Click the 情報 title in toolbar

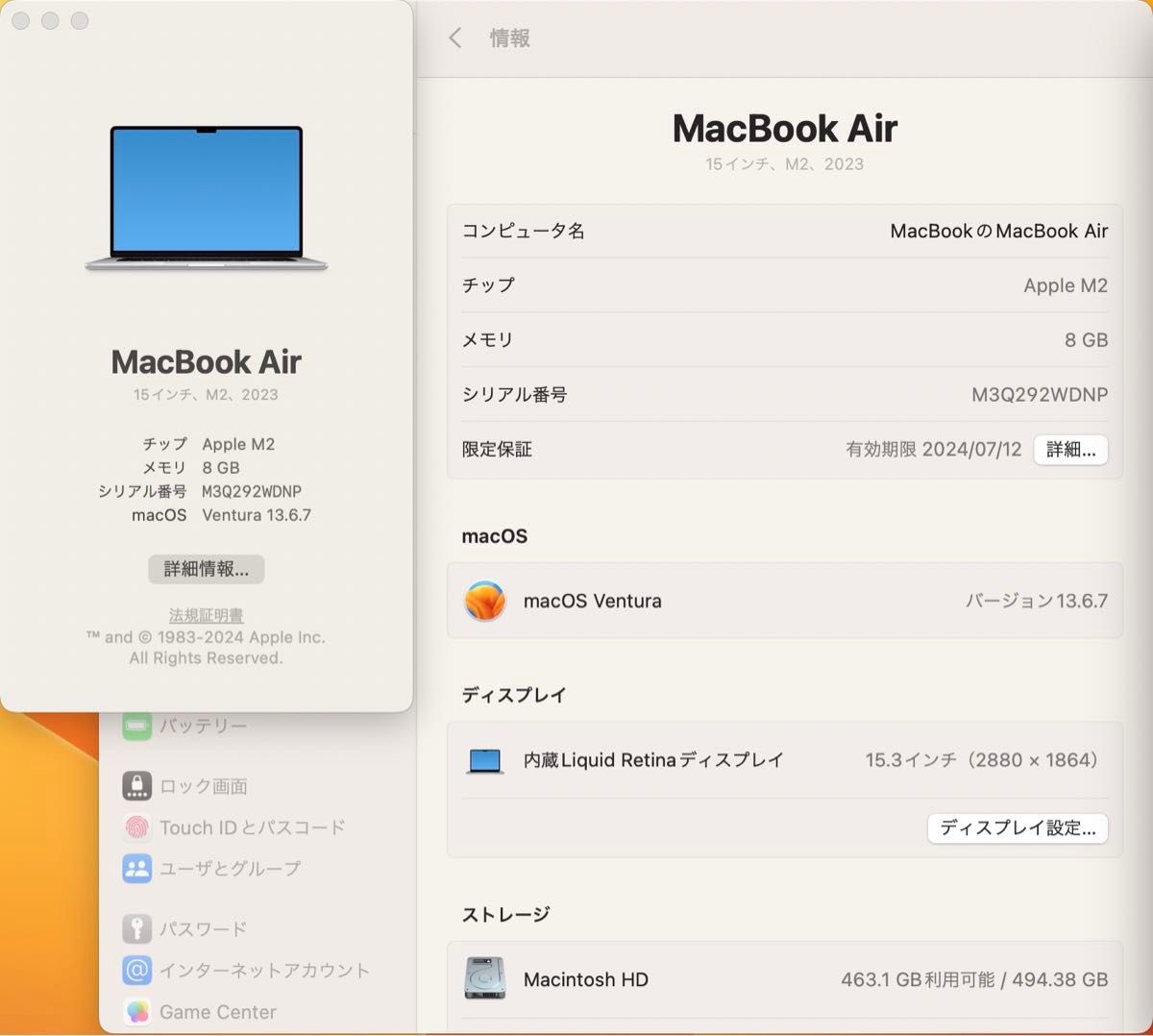pos(510,37)
